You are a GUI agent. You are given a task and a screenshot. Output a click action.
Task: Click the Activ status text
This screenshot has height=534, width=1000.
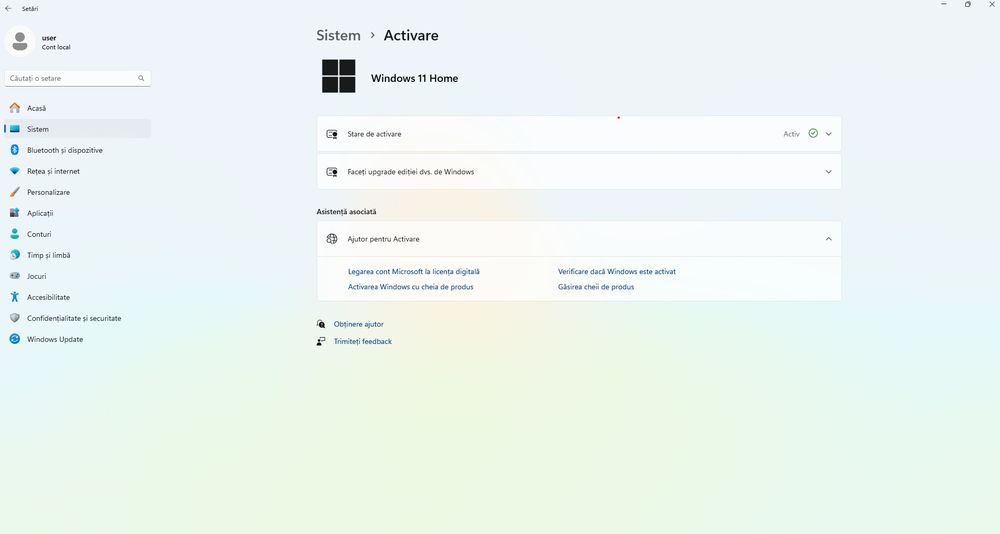click(791, 134)
